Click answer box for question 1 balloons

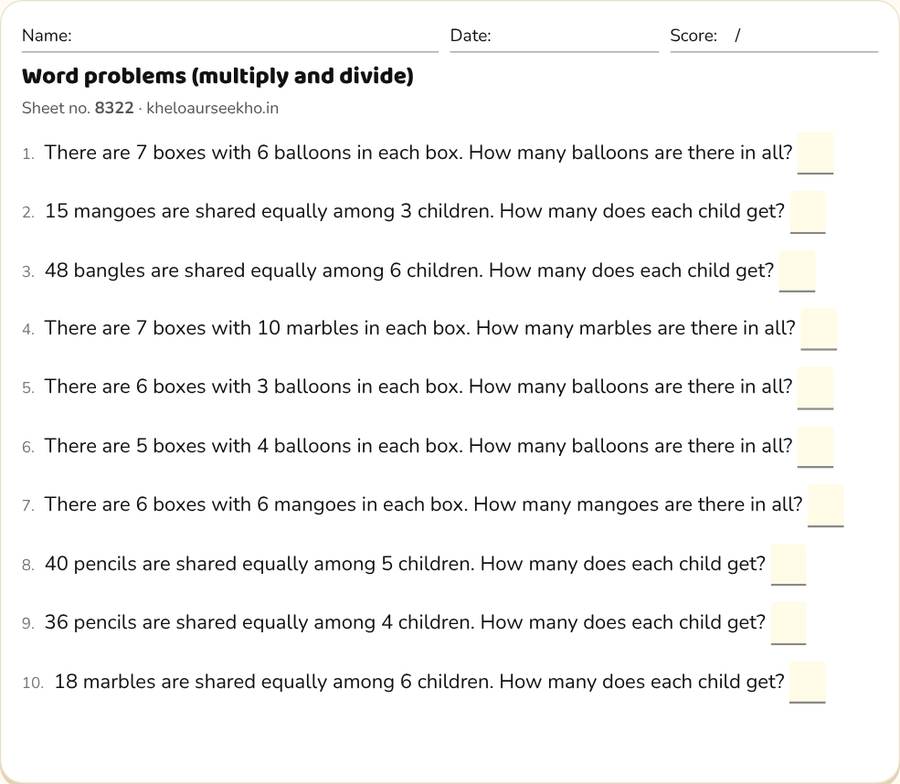[815, 153]
